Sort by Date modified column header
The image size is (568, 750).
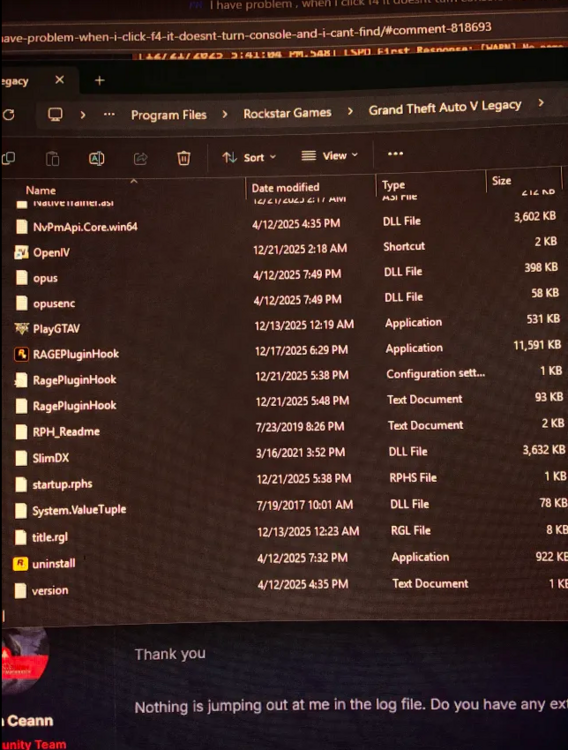(x=285, y=188)
